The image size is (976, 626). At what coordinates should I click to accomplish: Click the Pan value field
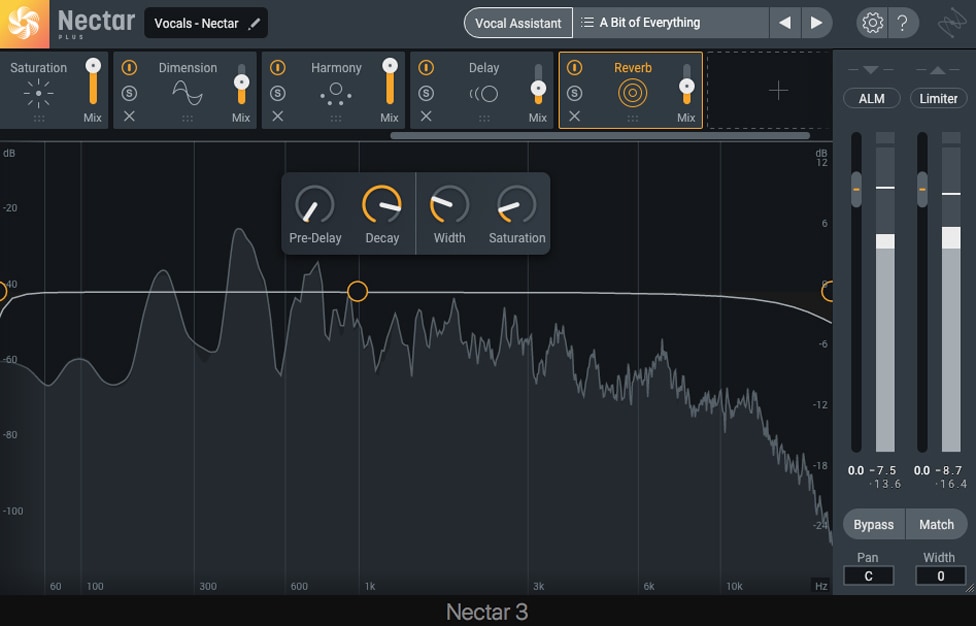point(868,576)
